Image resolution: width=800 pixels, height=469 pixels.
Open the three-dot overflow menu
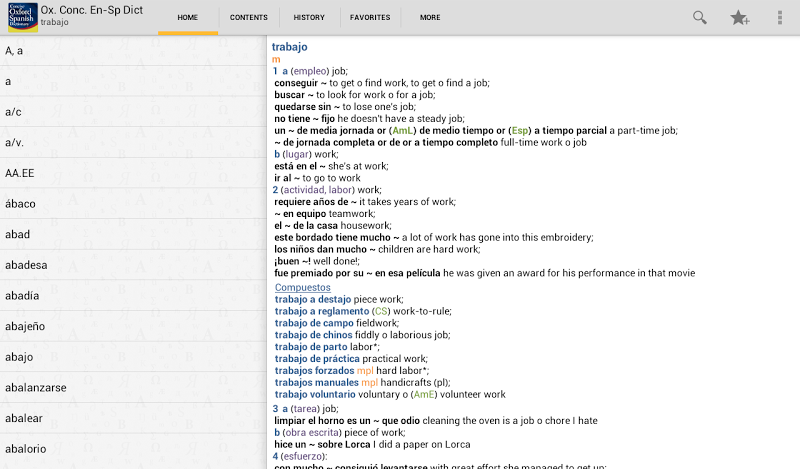[780, 17]
